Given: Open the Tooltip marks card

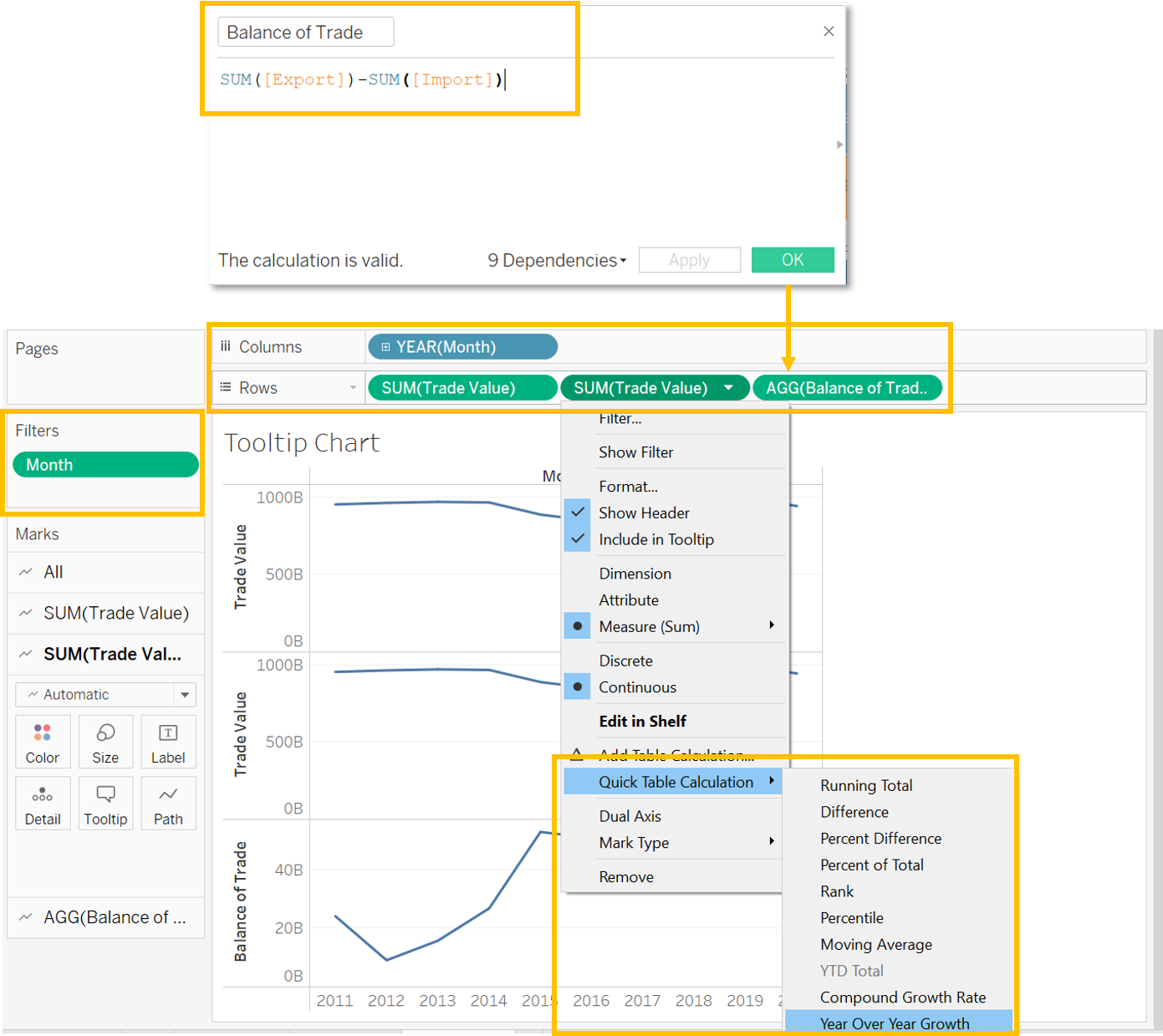Looking at the screenshot, I should (105, 804).
